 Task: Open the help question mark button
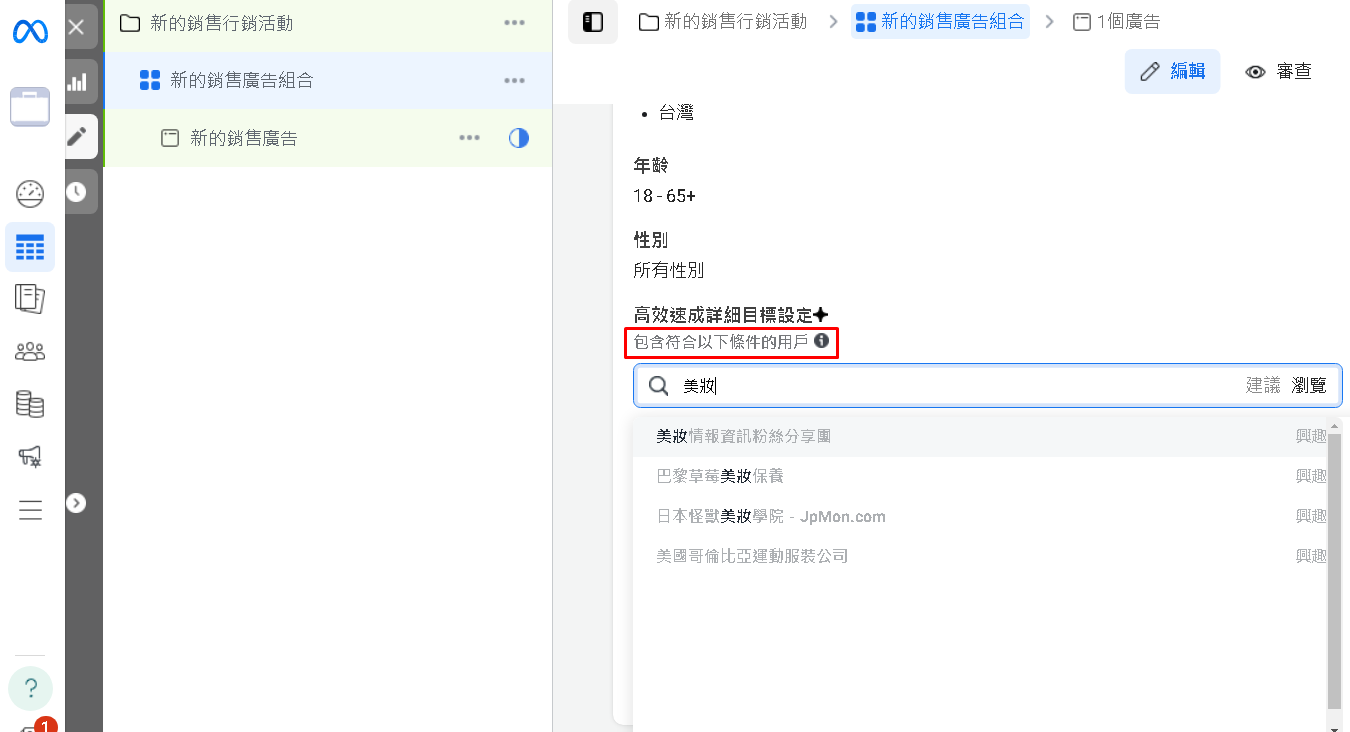click(30, 688)
